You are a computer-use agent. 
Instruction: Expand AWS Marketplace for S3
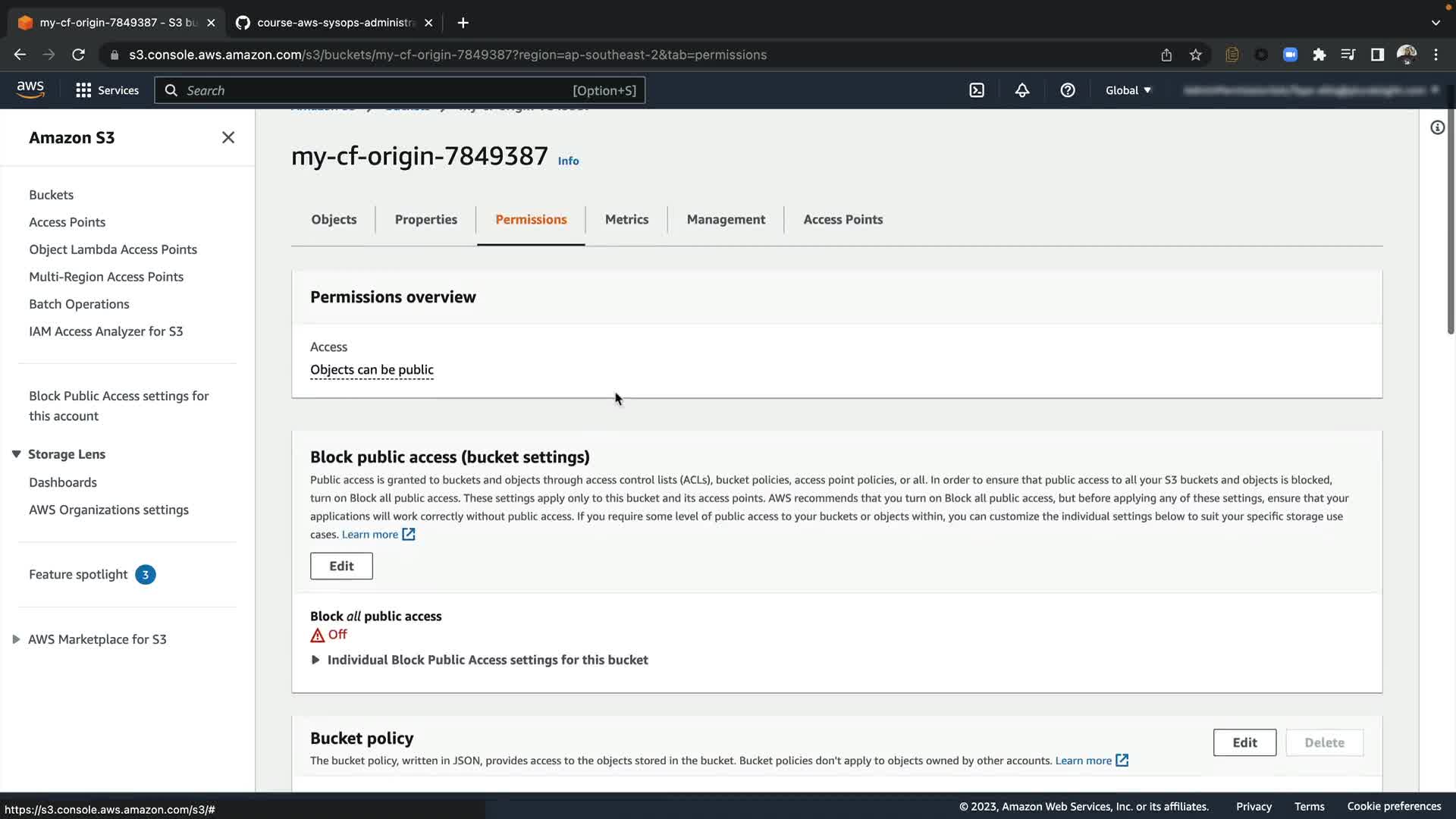coord(16,639)
